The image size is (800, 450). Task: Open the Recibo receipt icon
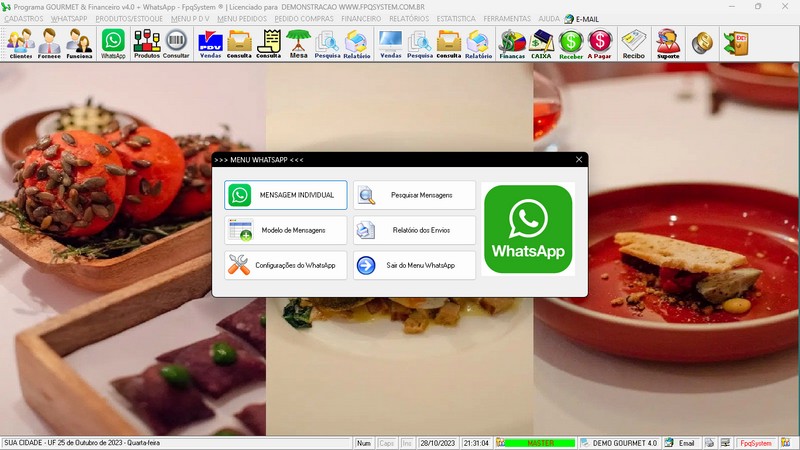pyautogui.click(x=634, y=44)
